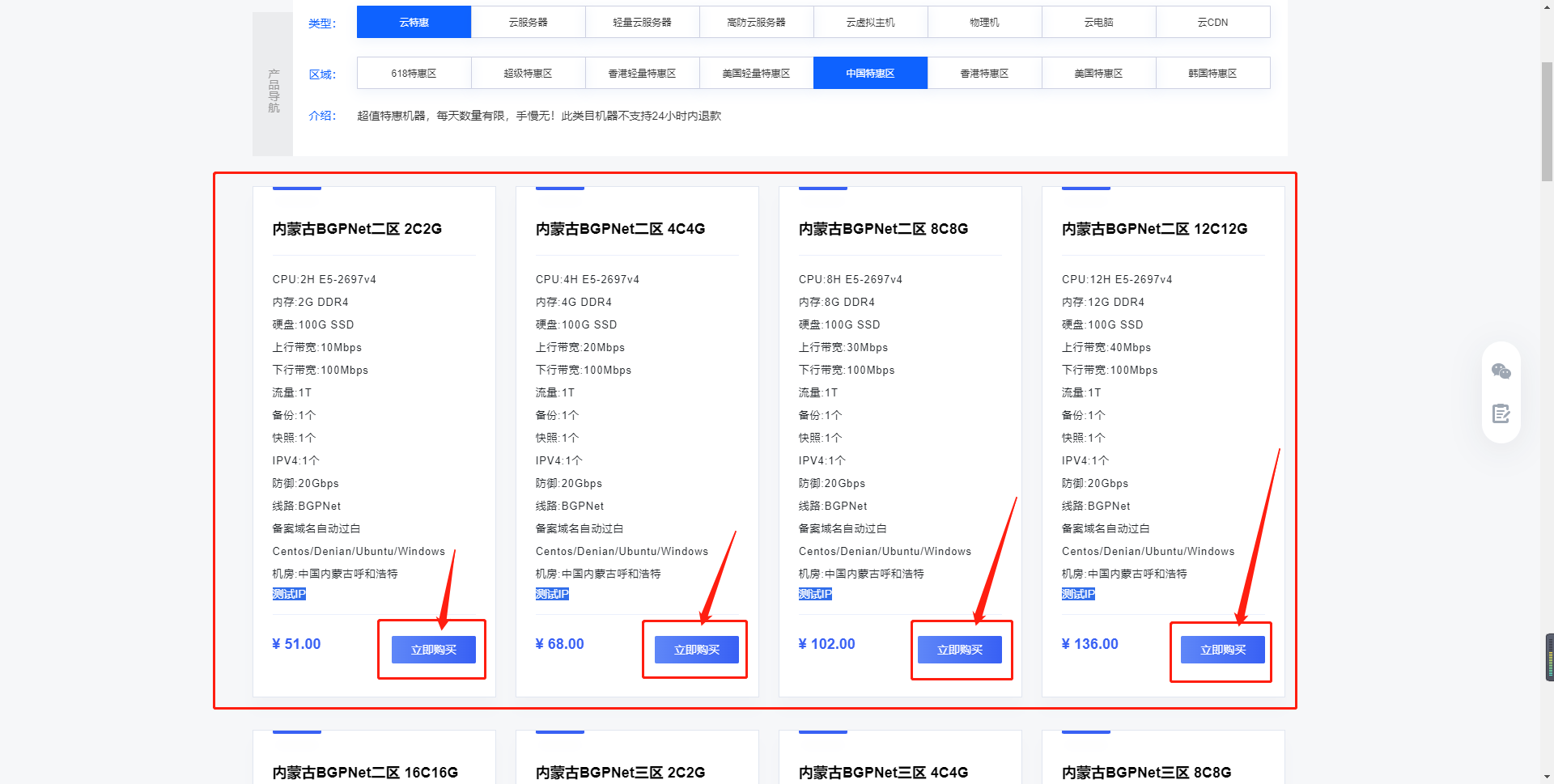Click the 内蒙古BGPNet二区 2C2G title
1554x784 pixels.
357,229
